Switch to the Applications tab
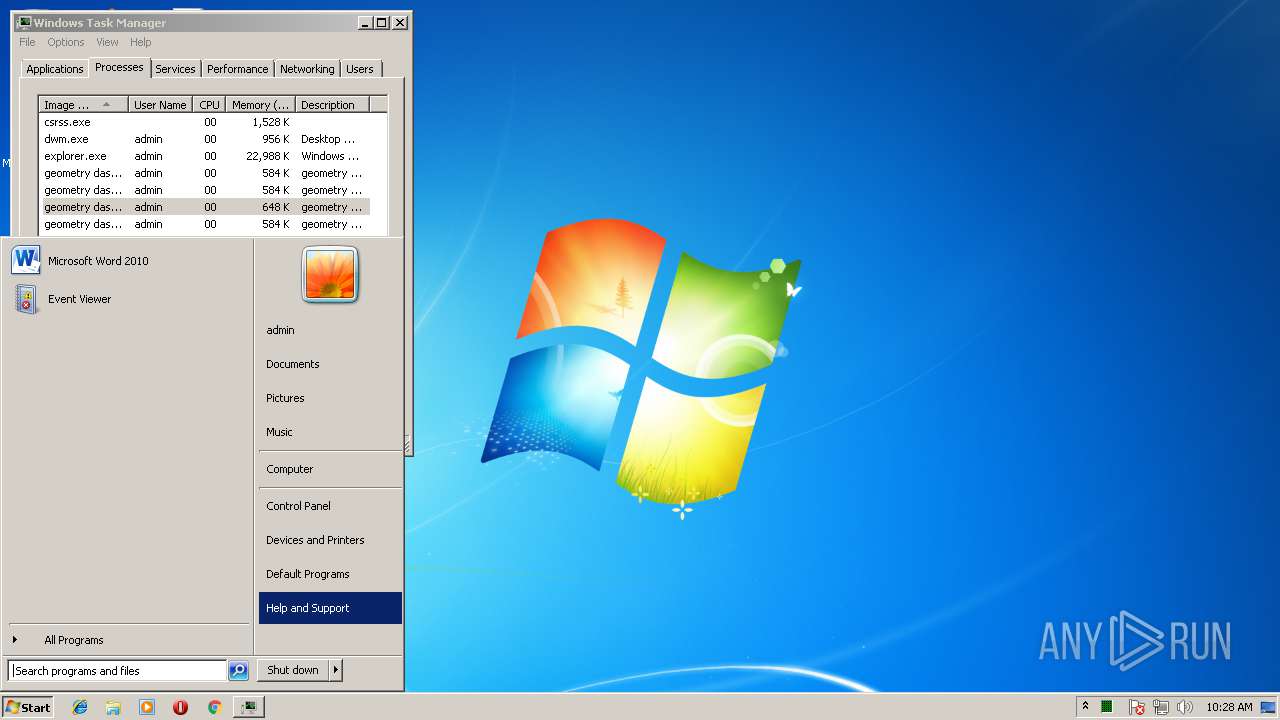 coord(54,69)
